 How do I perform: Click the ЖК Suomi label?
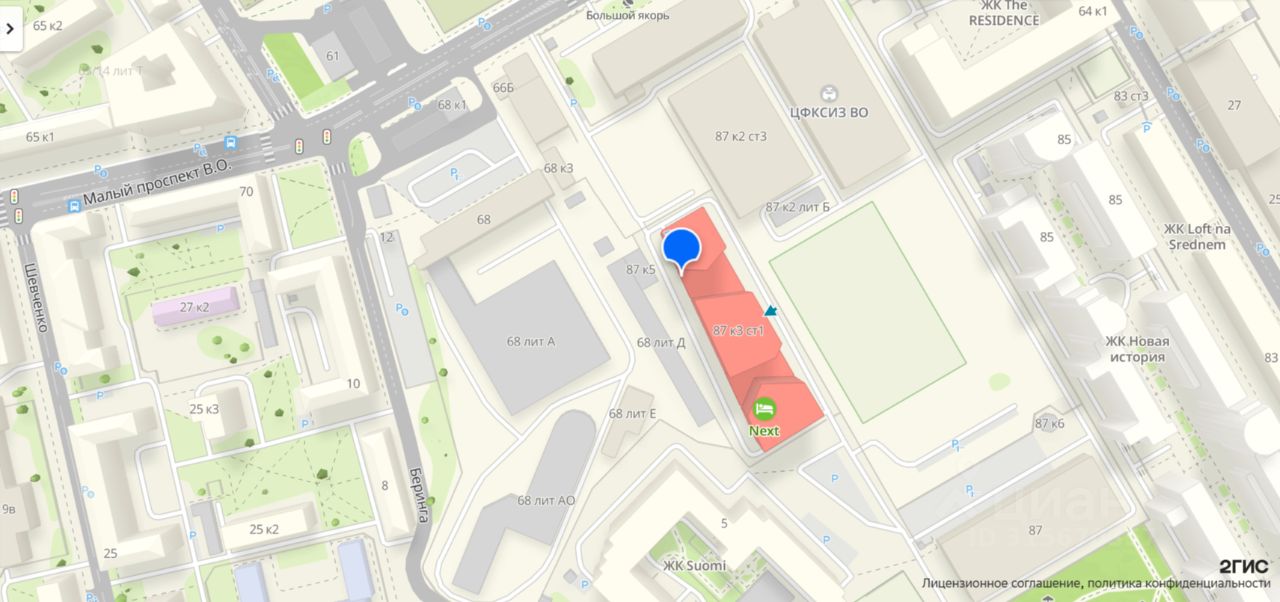tap(695, 565)
